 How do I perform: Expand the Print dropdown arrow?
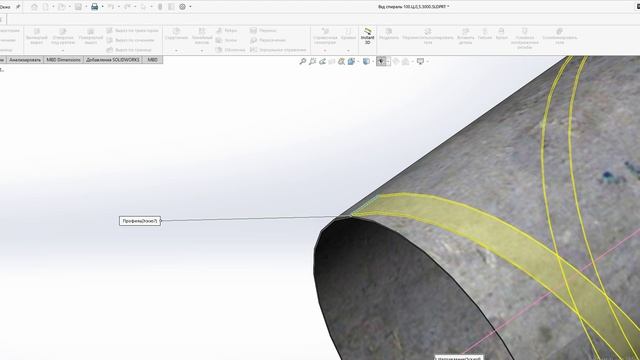point(102,7)
